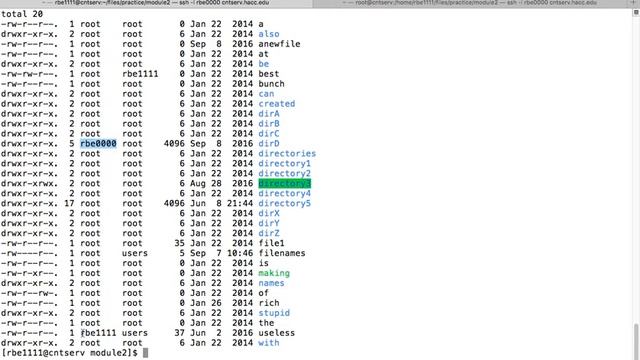Click the shell prompt cursor
The width and height of the screenshot is (640, 360).
point(145,353)
